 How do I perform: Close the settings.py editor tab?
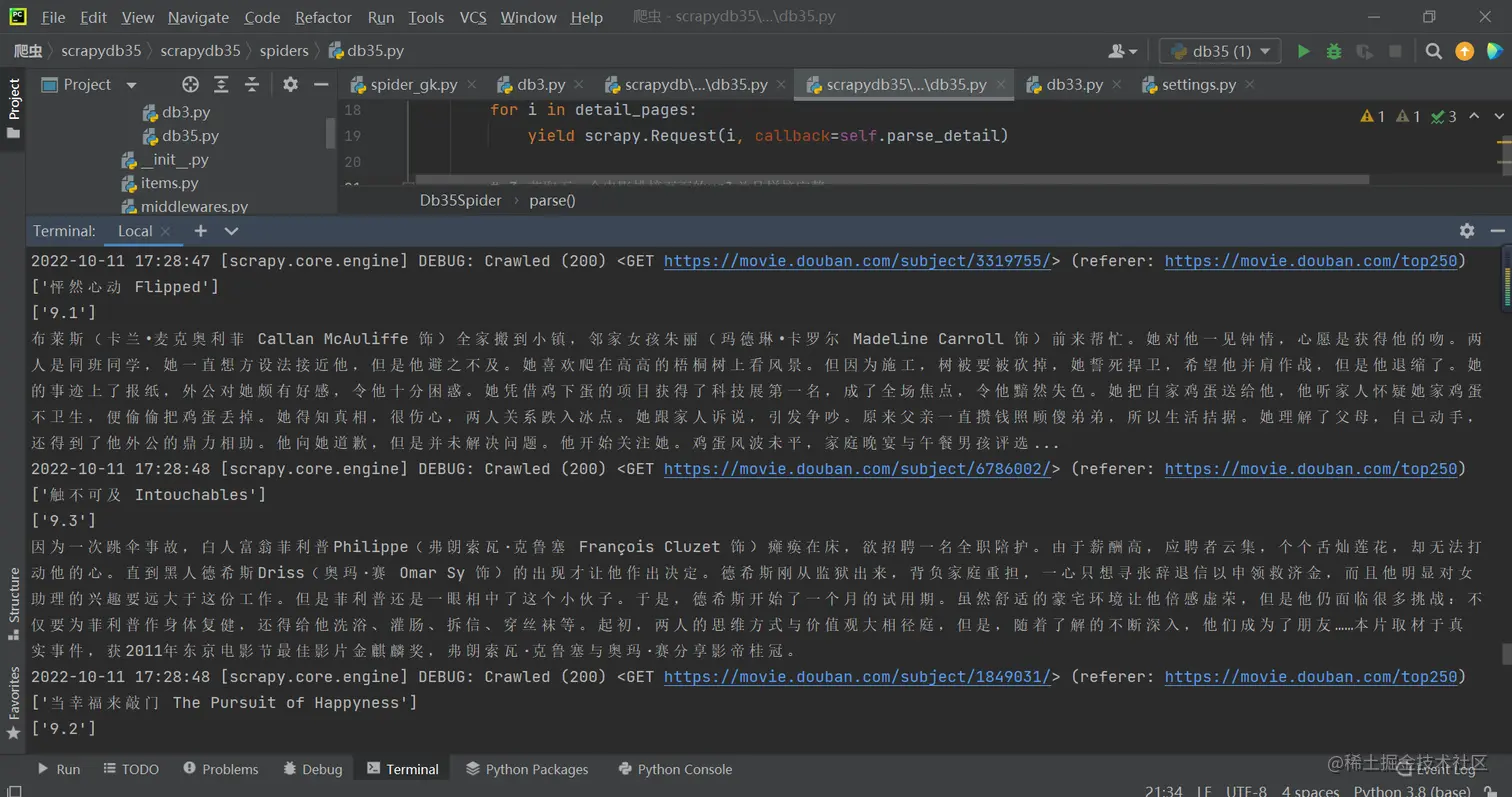tap(1251, 85)
